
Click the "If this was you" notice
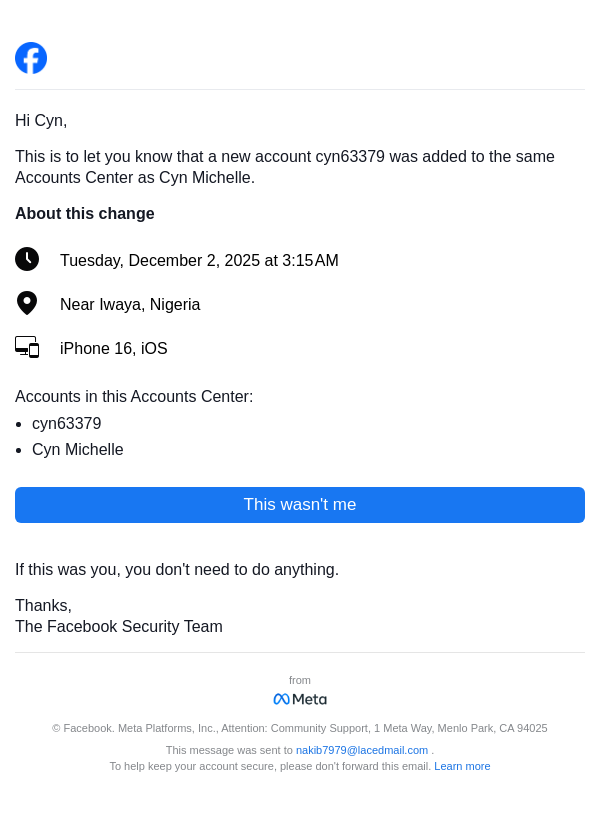177,569
